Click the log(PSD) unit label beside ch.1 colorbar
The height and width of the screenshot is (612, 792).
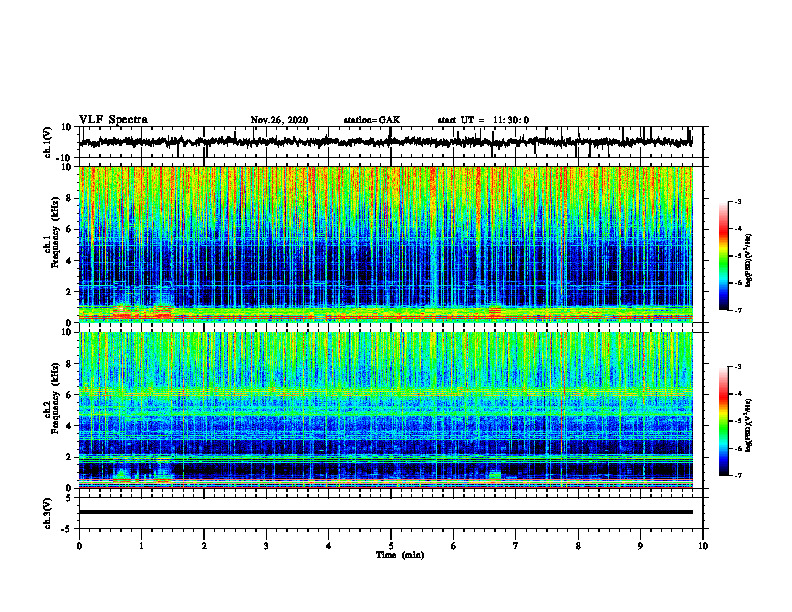(749, 260)
